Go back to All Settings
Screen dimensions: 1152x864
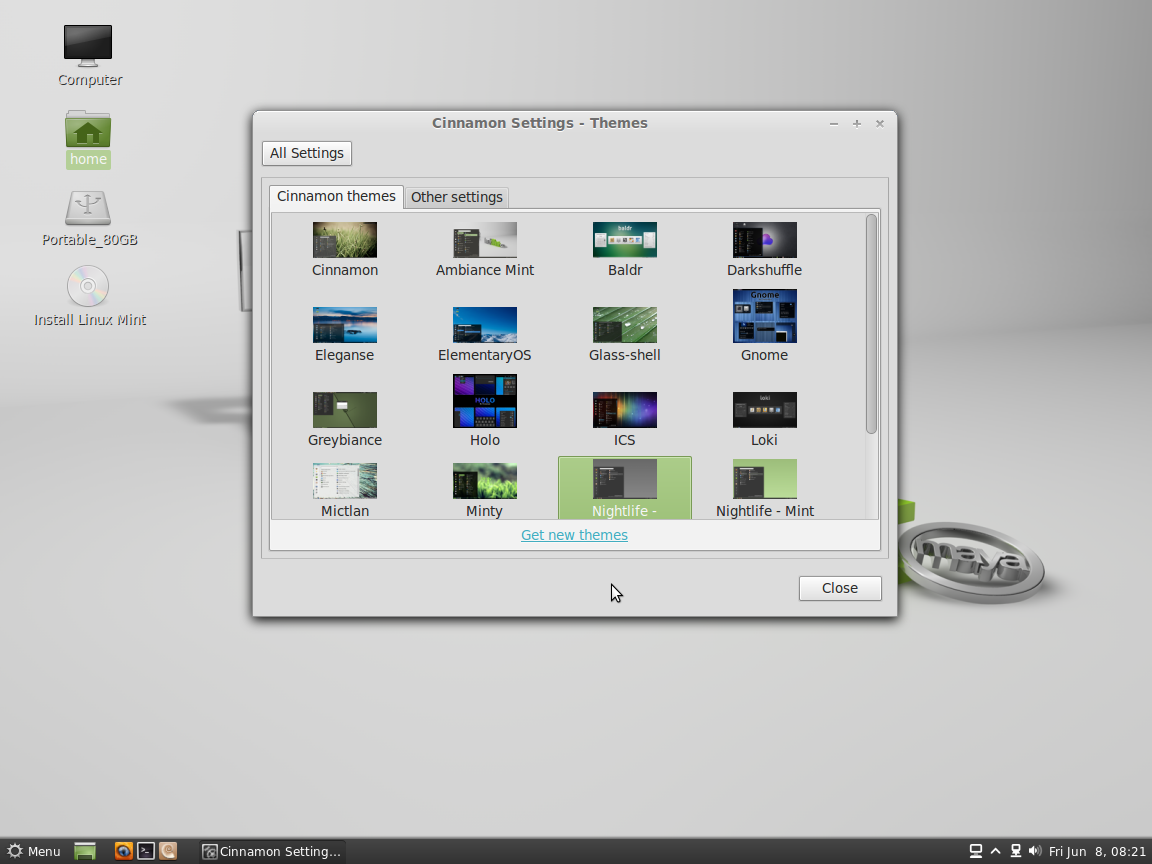click(307, 153)
